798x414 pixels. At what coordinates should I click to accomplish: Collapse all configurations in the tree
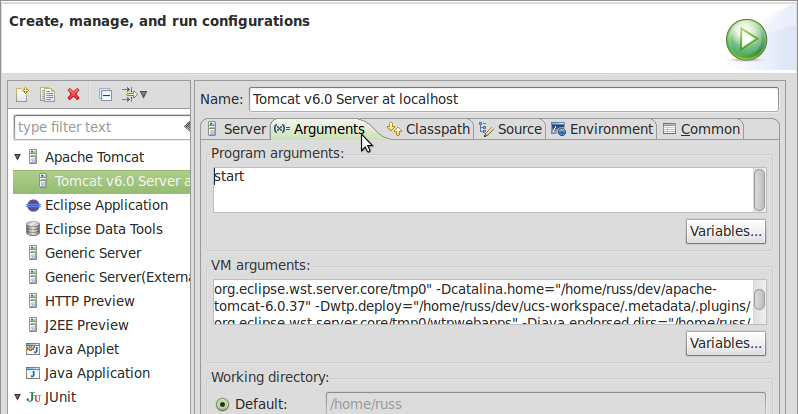(105, 95)
